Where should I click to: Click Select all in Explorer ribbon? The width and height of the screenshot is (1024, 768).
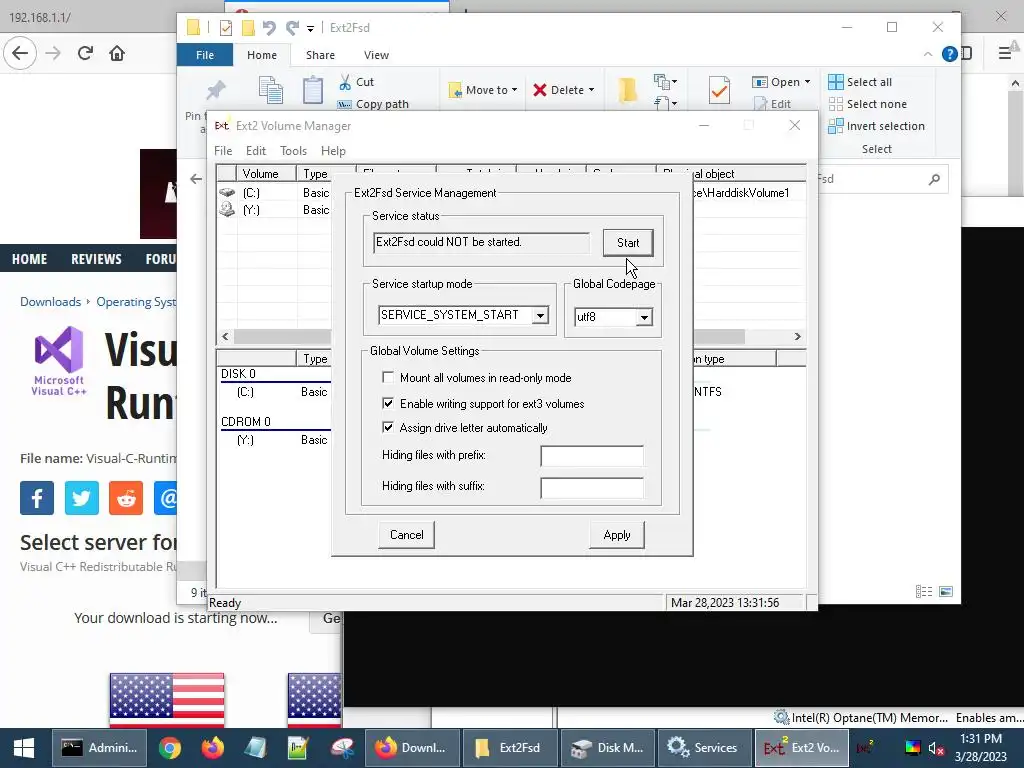tap(860, 82)
